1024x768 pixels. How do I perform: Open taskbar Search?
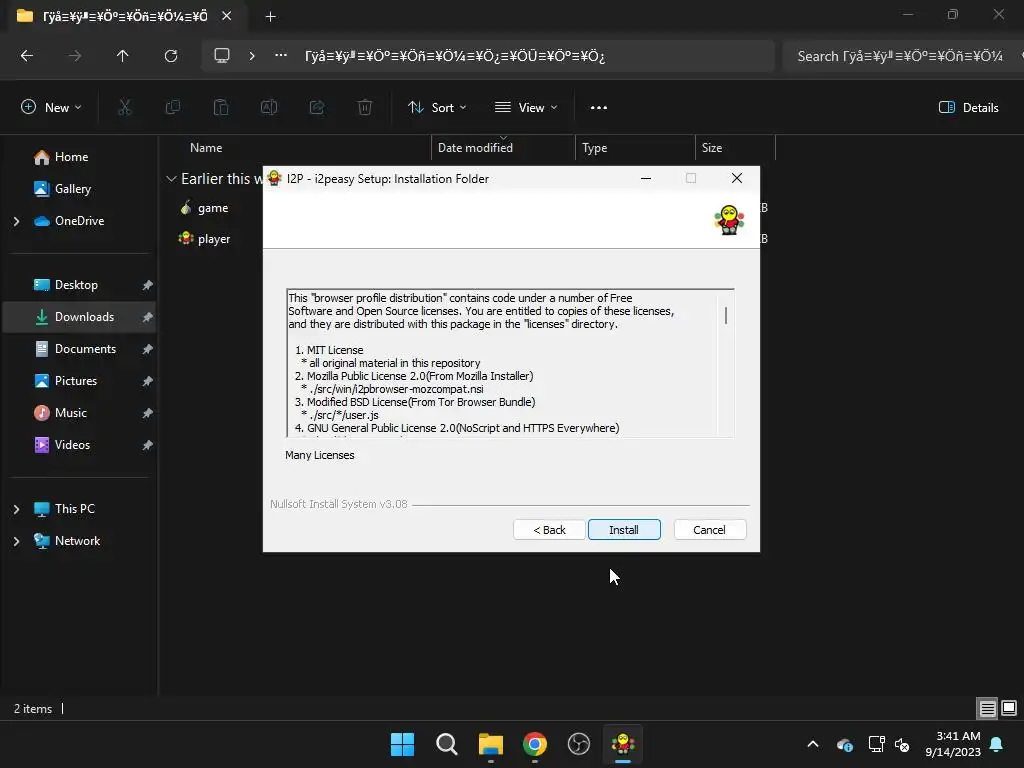point(447,744)
